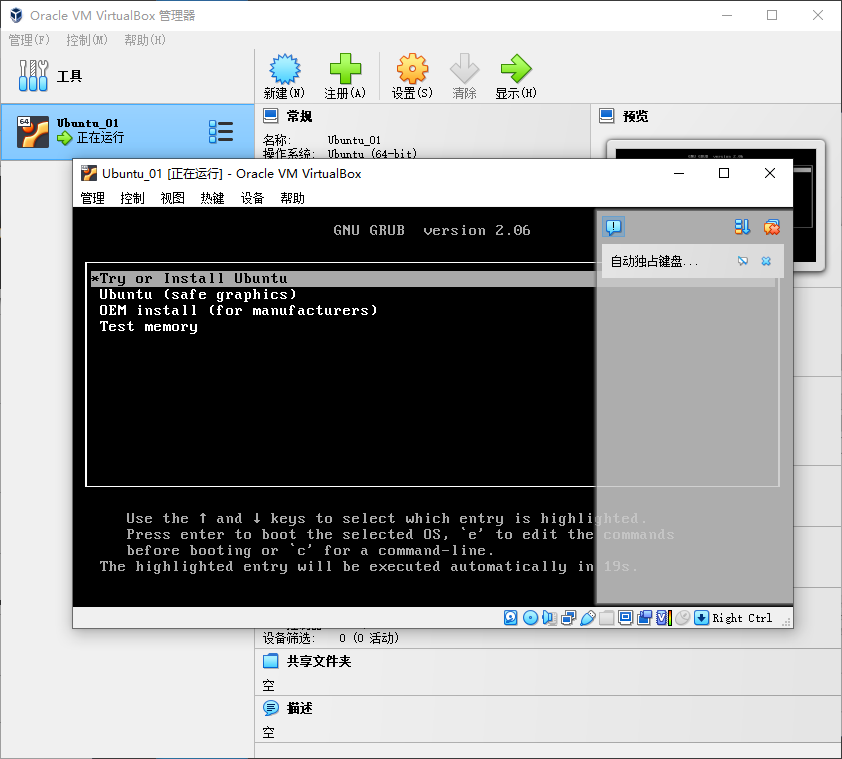Viewport: 842px width, 759px height.
Task: Click the network adapter status icon
Action: tap(569, 618)
